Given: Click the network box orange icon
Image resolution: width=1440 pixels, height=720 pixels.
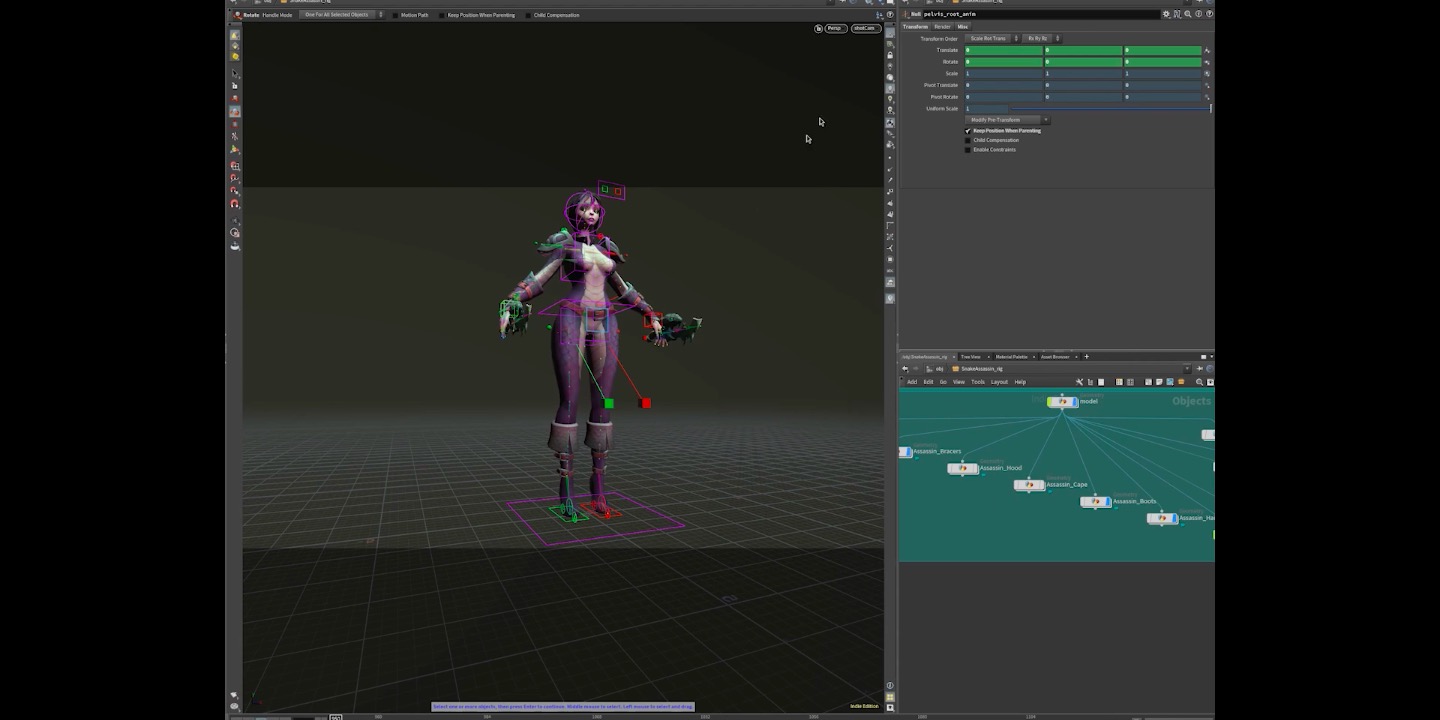Looking at the screenshot, I should 1181,382.
